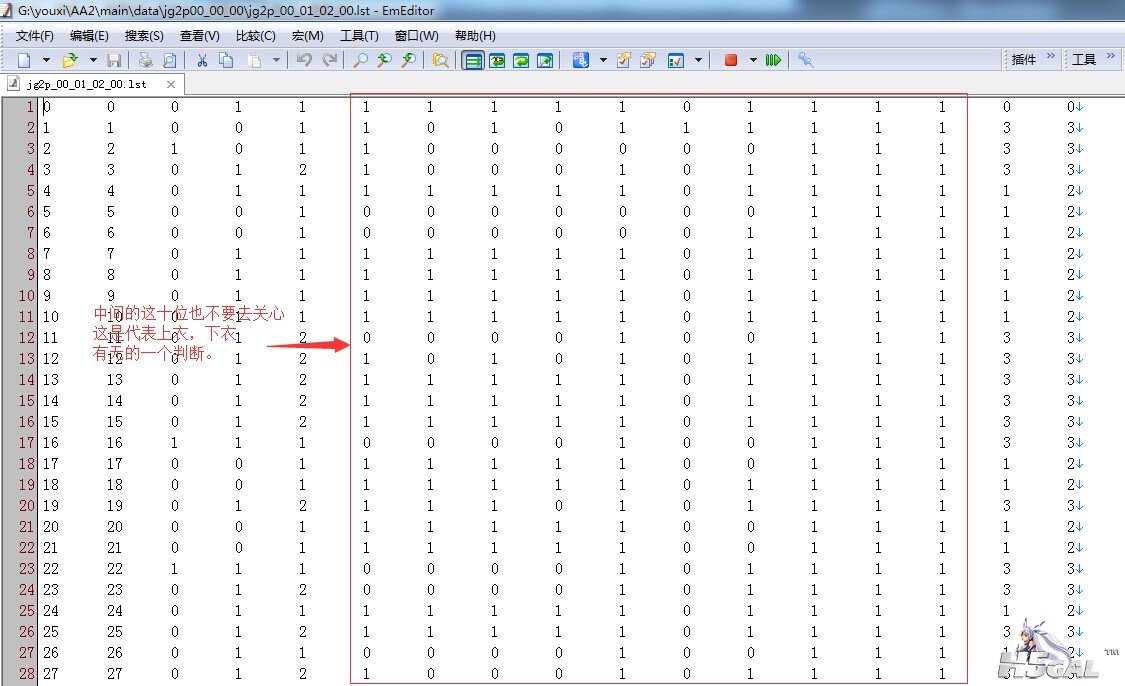1125x686 pixels.
Task: Open the 工具(T) menu
Action: 359,36
